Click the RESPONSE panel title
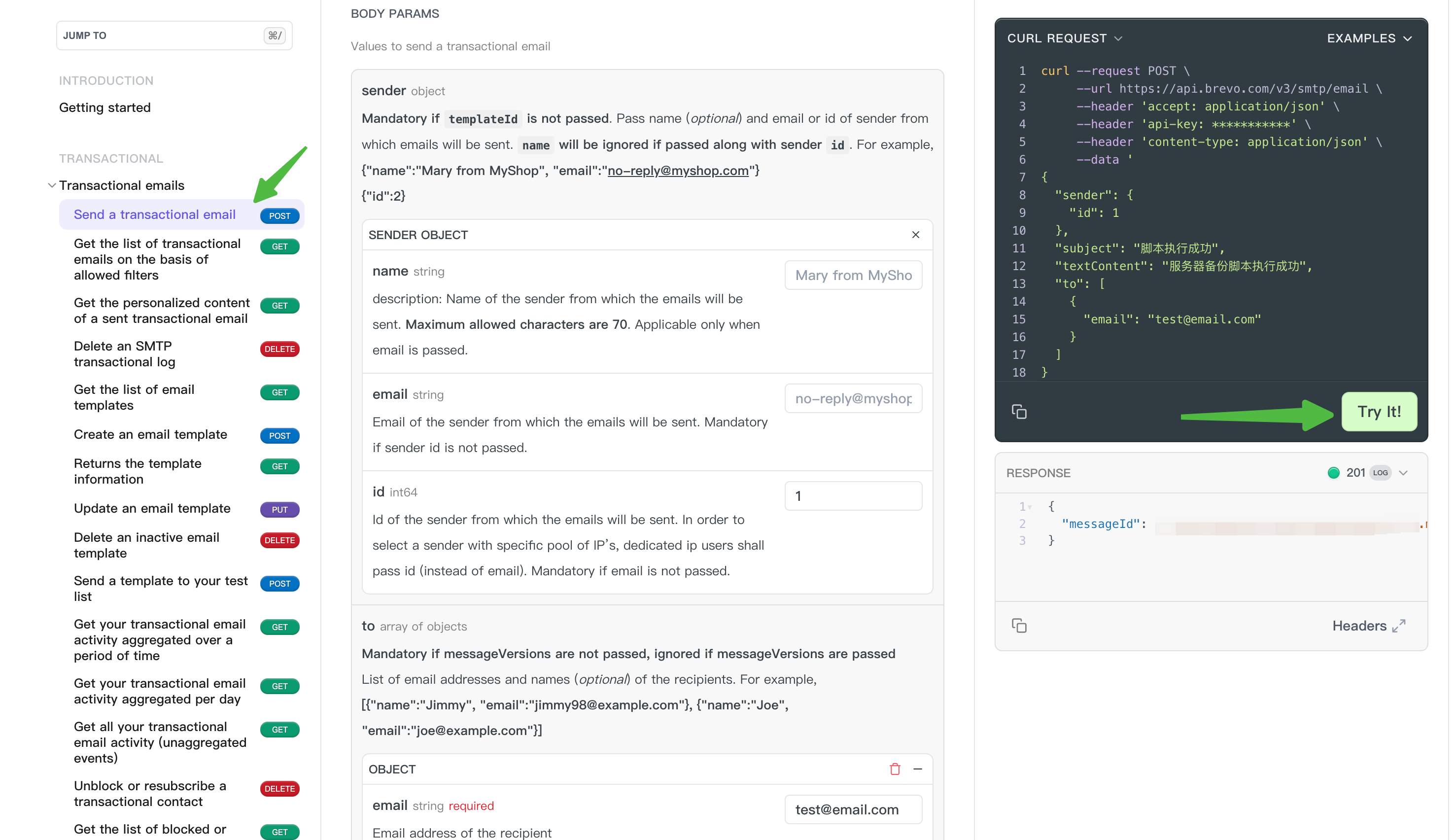1456x840 pixels. click(x=1038, y=472)
